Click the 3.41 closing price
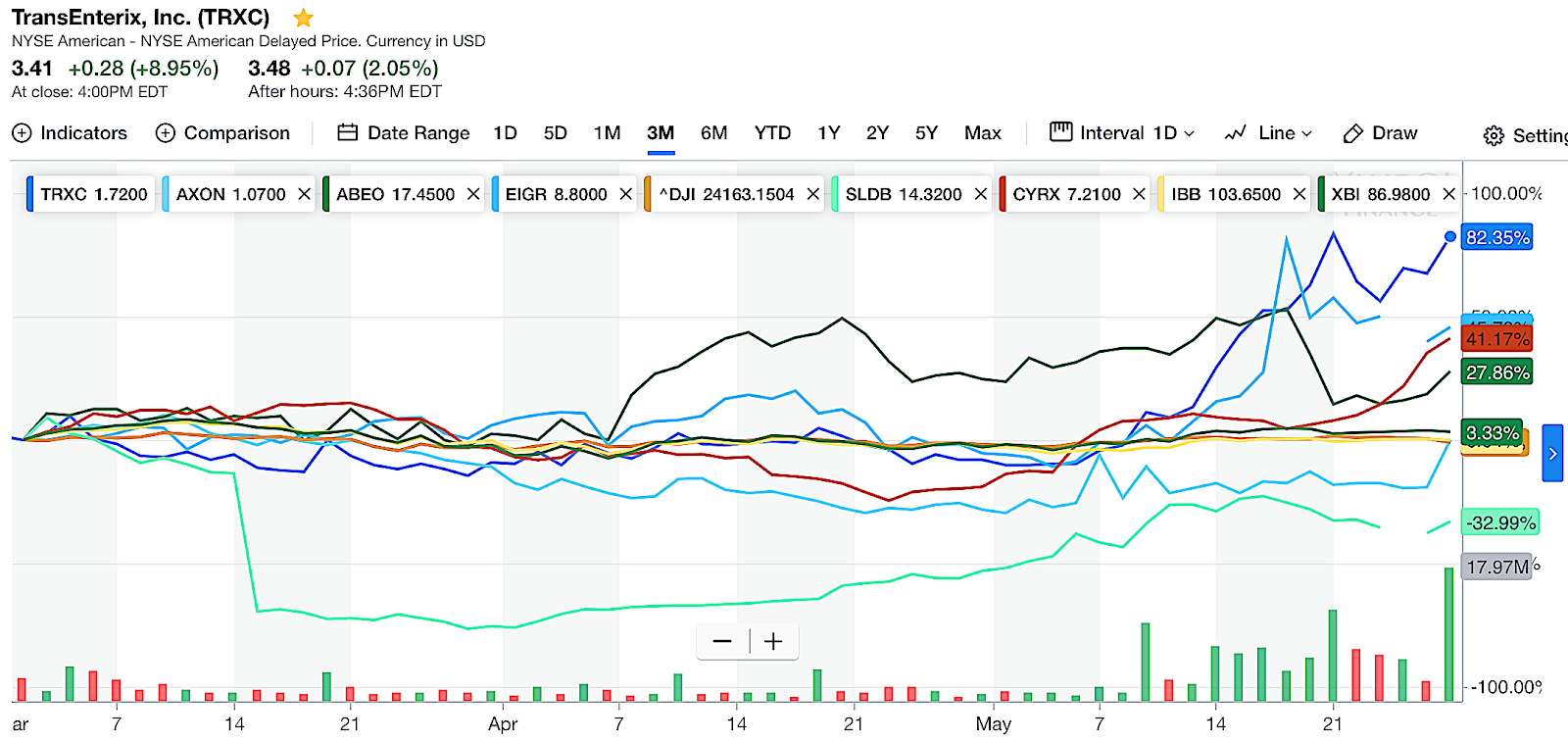Screen dimensions: 1568x742 click(31, 69)
